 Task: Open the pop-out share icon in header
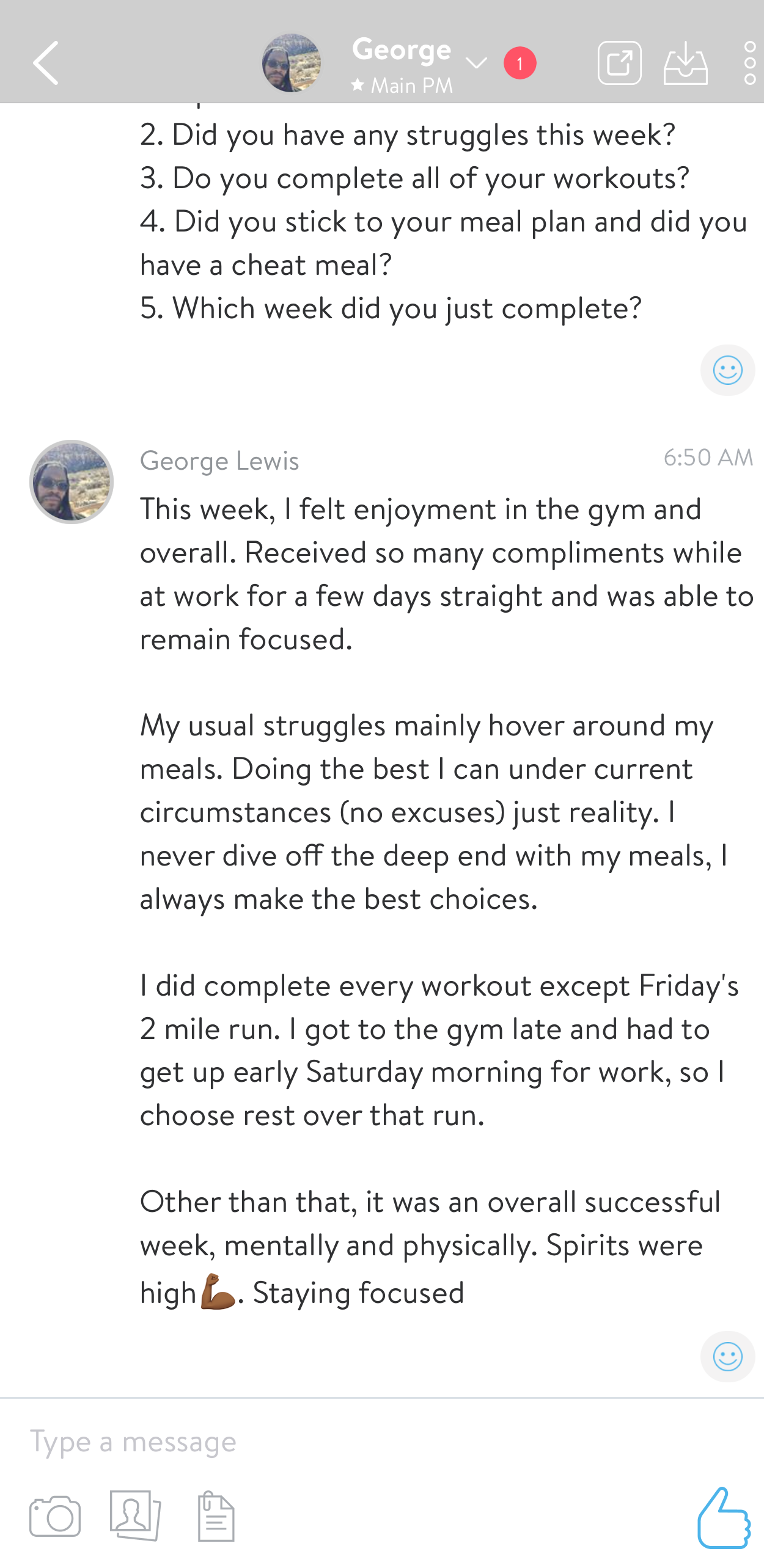pyautogui.click(x=619, y=63)
